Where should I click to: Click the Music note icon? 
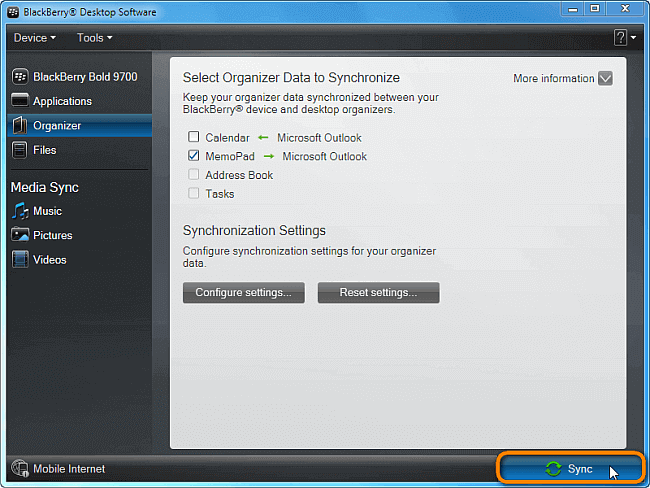(20, 211)
